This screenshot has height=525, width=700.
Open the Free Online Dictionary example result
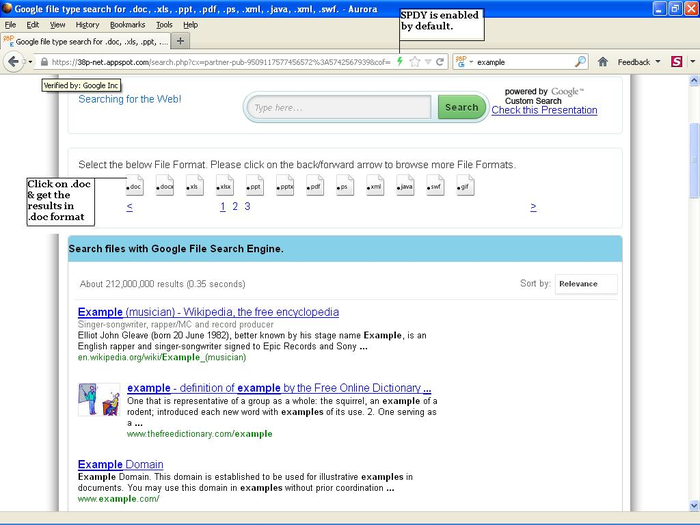tap(279, 388)
